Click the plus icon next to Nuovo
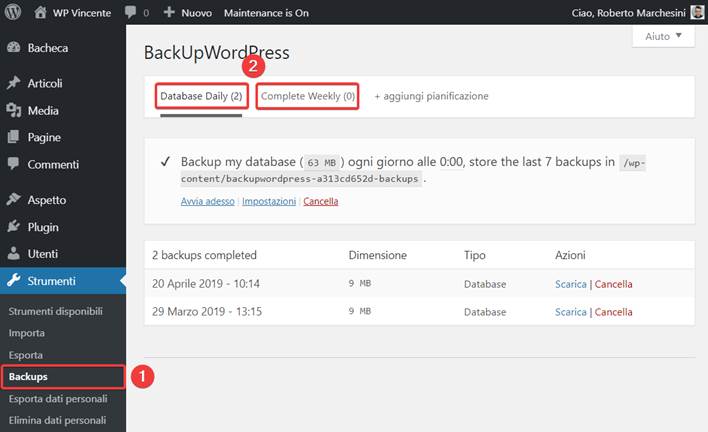 (x=169, y=12)
